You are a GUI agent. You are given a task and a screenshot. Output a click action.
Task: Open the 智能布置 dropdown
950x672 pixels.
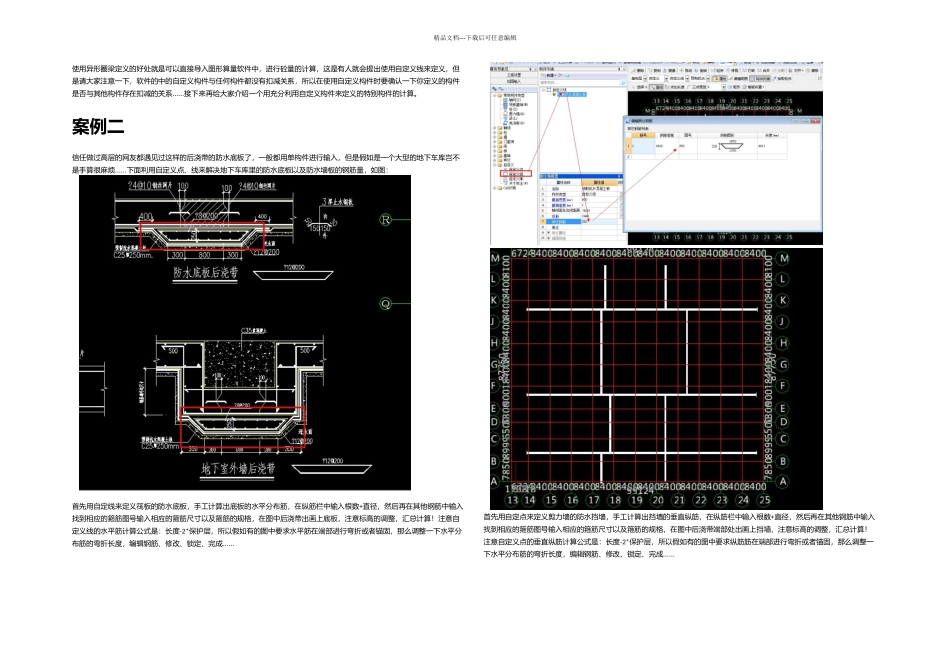(x=752, y=87)
